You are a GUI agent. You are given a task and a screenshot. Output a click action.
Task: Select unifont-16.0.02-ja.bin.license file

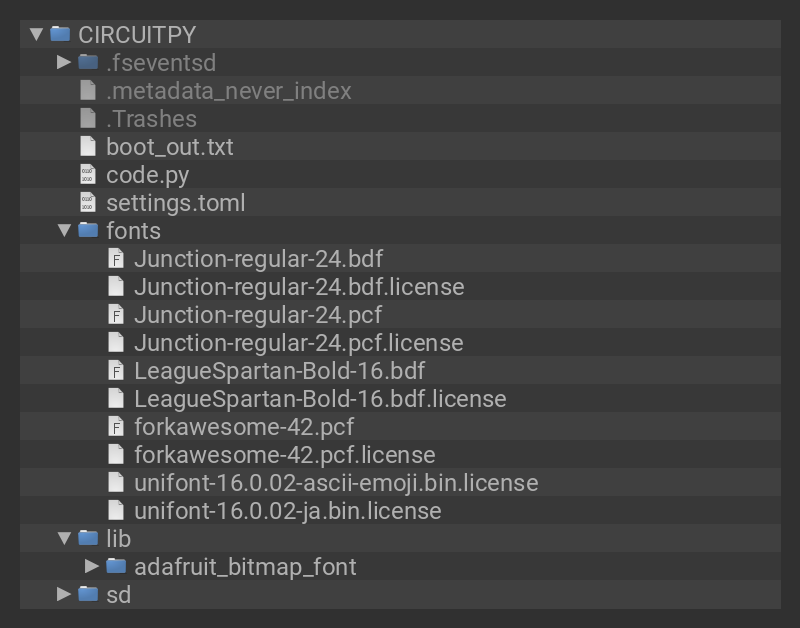coord(287,511)
